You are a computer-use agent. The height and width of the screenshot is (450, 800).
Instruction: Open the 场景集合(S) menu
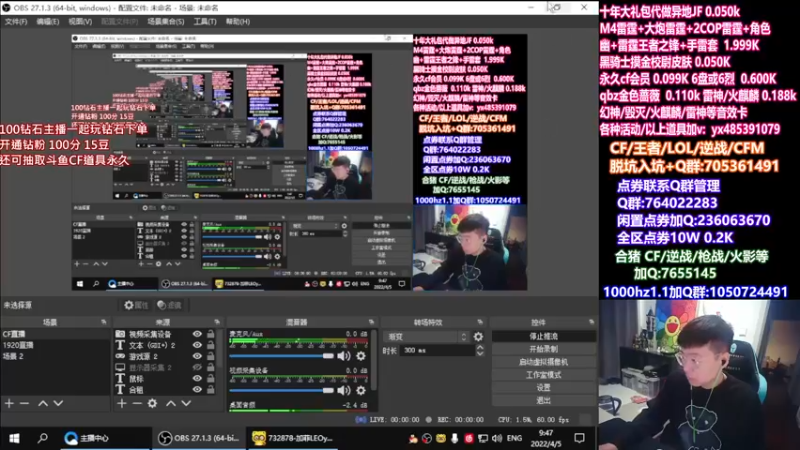pyautogui.click(x=166, y=21)
